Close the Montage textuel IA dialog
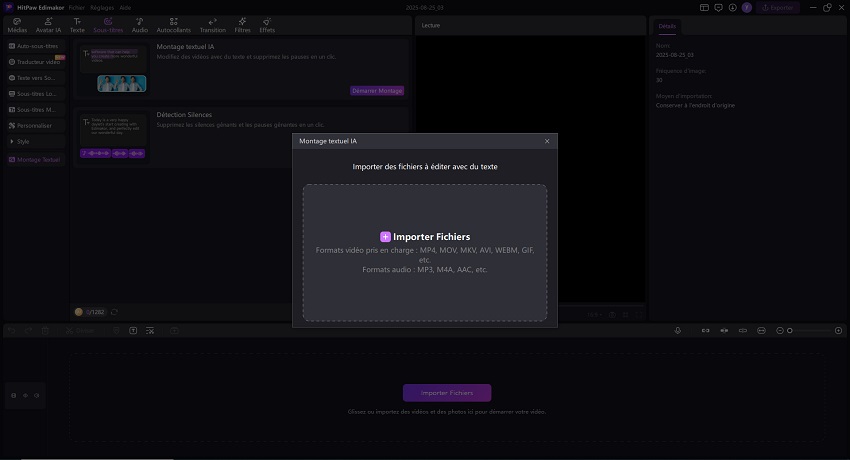 tap(547, 142)
